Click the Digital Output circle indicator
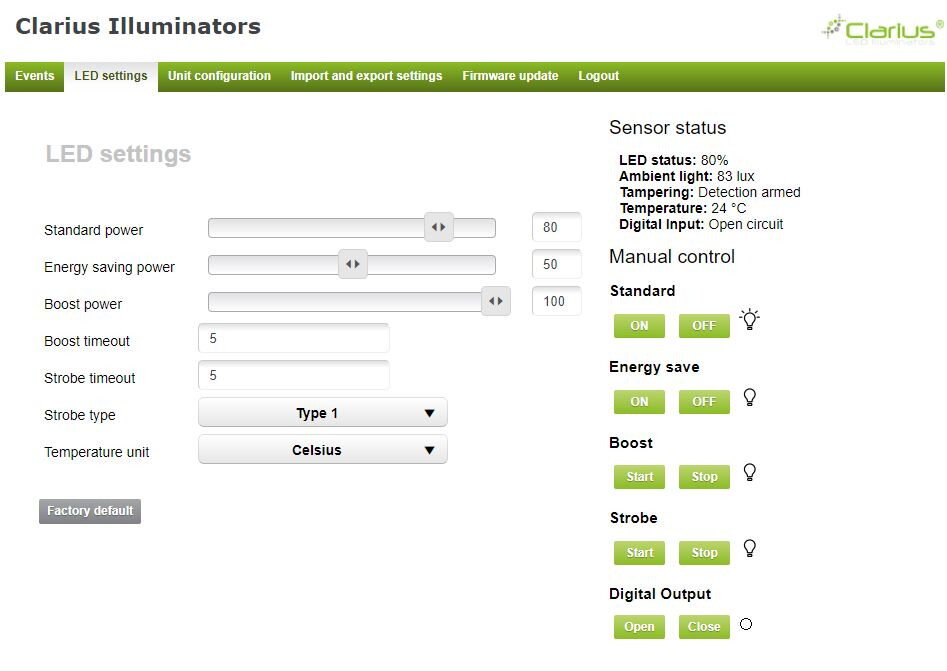The height and width of the screenshot is (671, 947). point(746,624)
